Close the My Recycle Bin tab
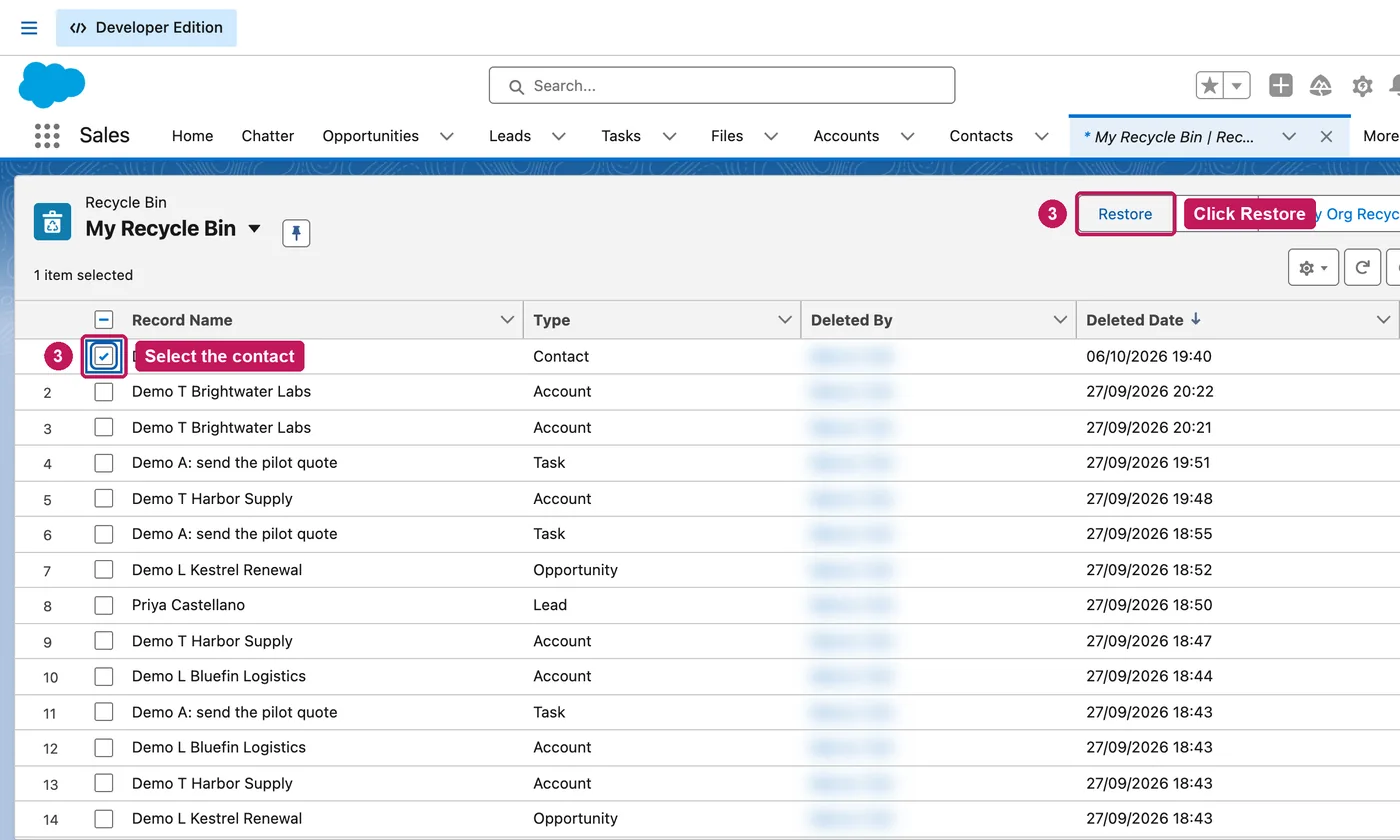1400x840 pixels. pos(1326,137)
